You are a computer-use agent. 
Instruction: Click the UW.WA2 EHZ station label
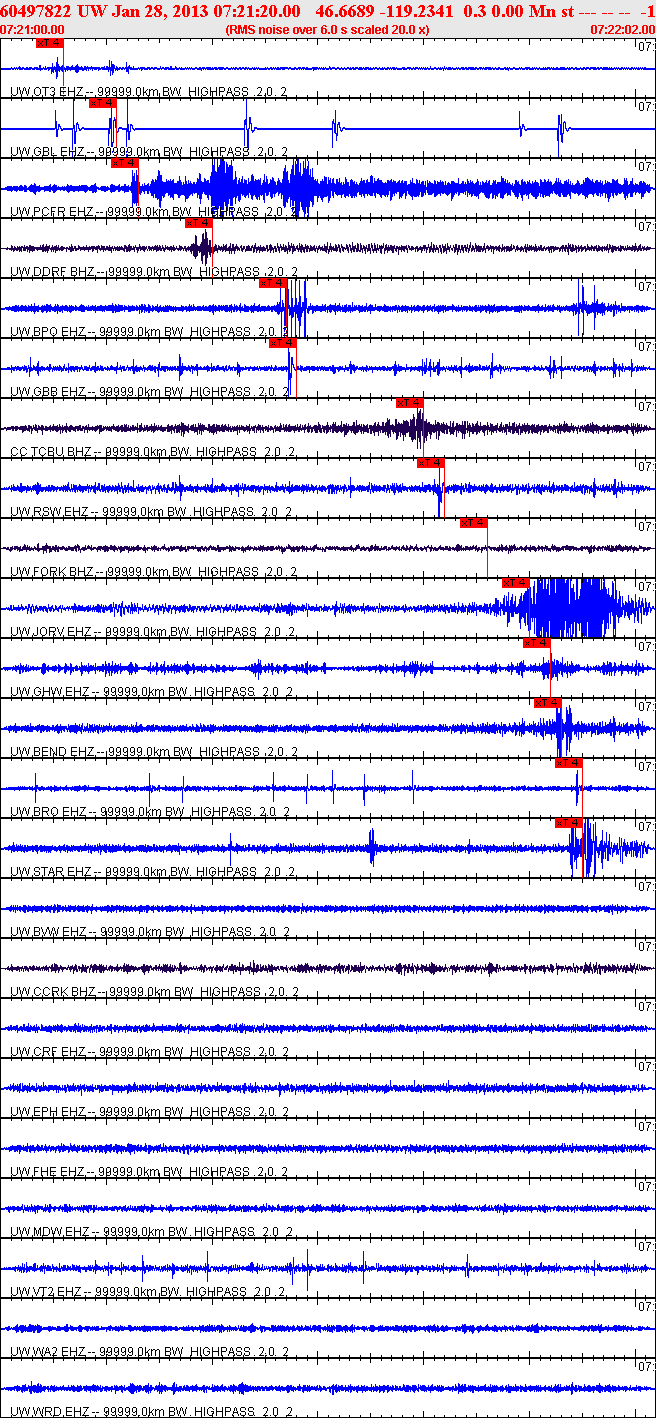[x=47, y=1352]
